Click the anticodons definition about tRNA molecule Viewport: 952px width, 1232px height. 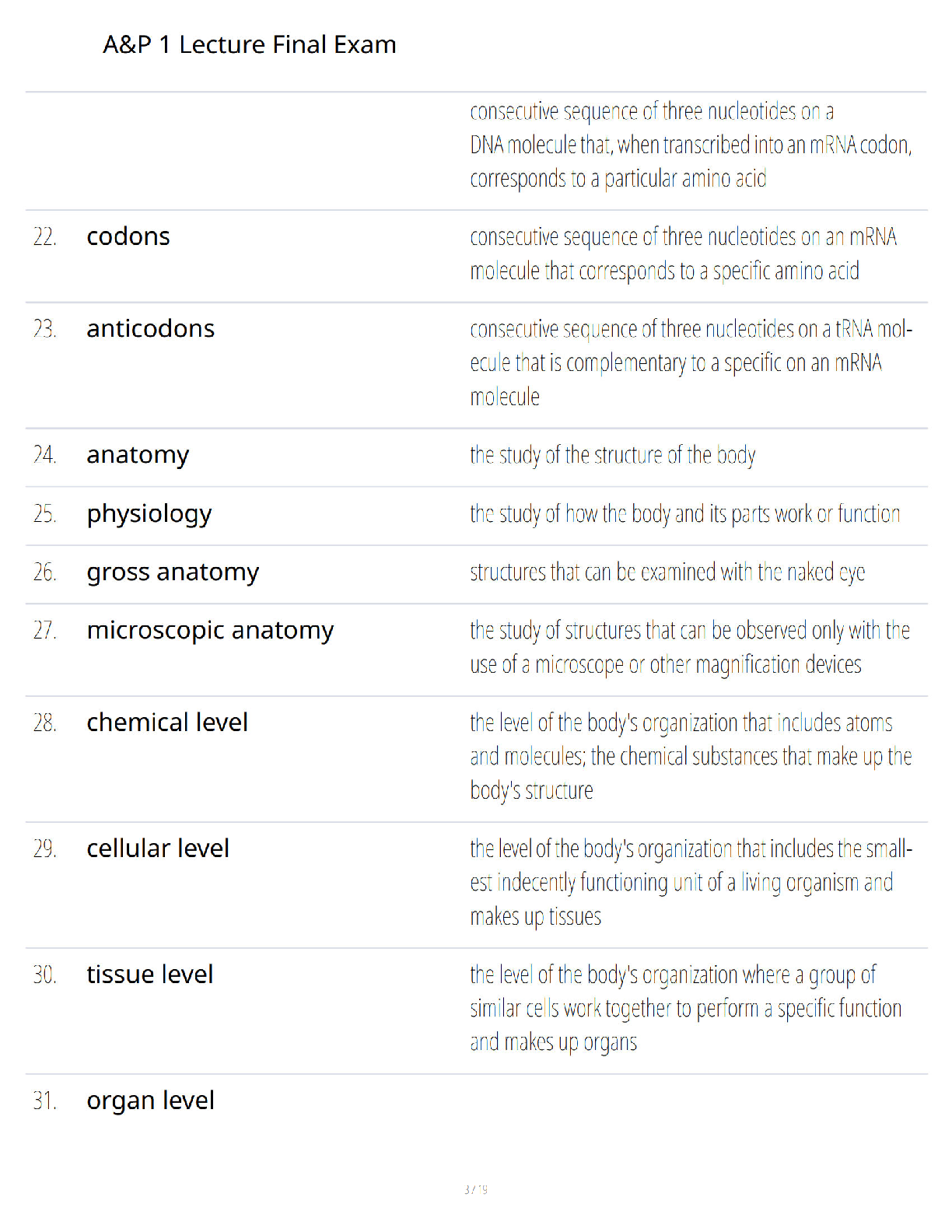click(691, 363)
